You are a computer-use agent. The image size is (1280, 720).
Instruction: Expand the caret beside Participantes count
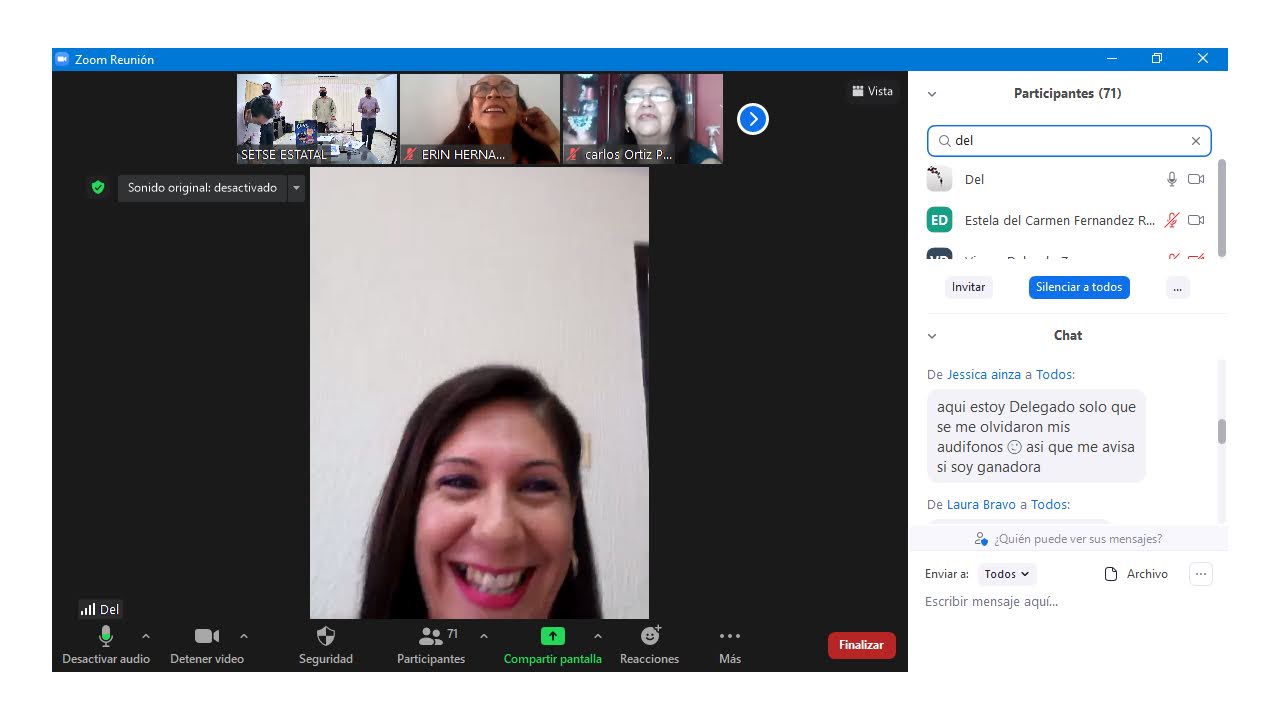point(484,636)
